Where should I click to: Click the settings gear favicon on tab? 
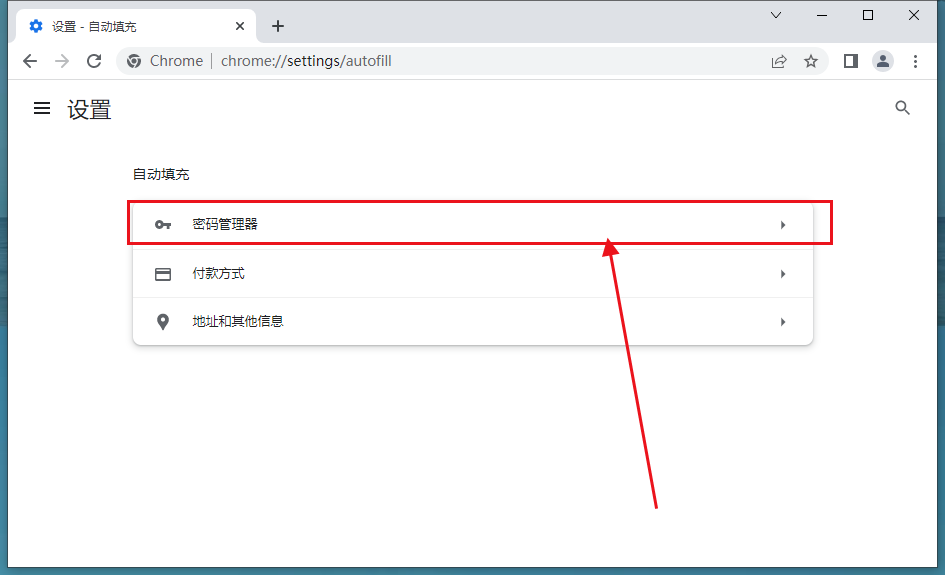(36, 26)
